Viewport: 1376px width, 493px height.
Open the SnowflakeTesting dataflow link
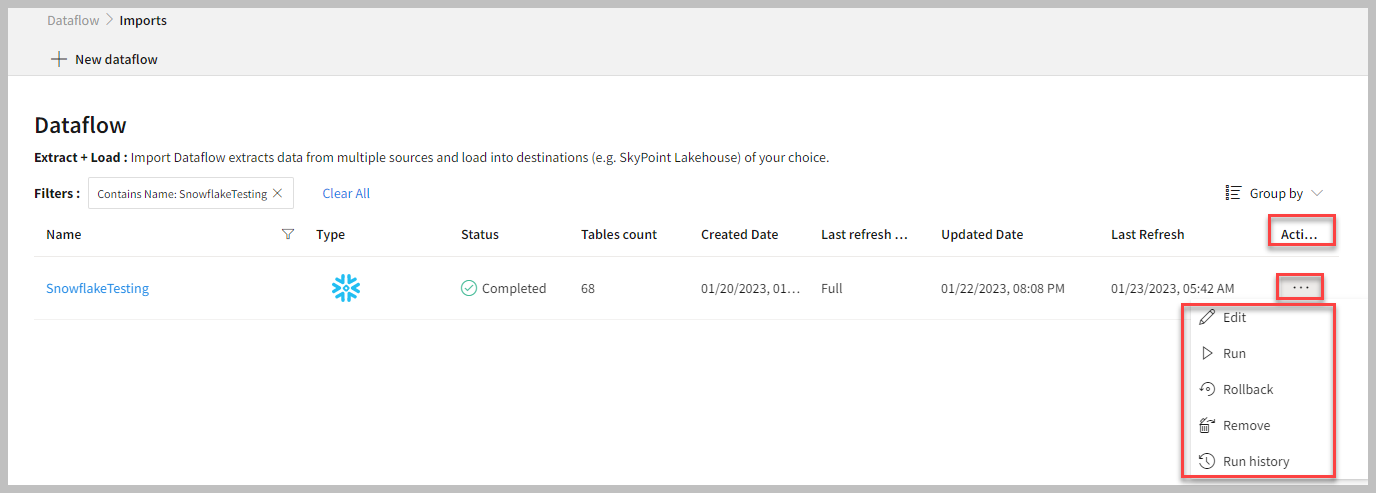pyautogui.click(x=97, y=288)
